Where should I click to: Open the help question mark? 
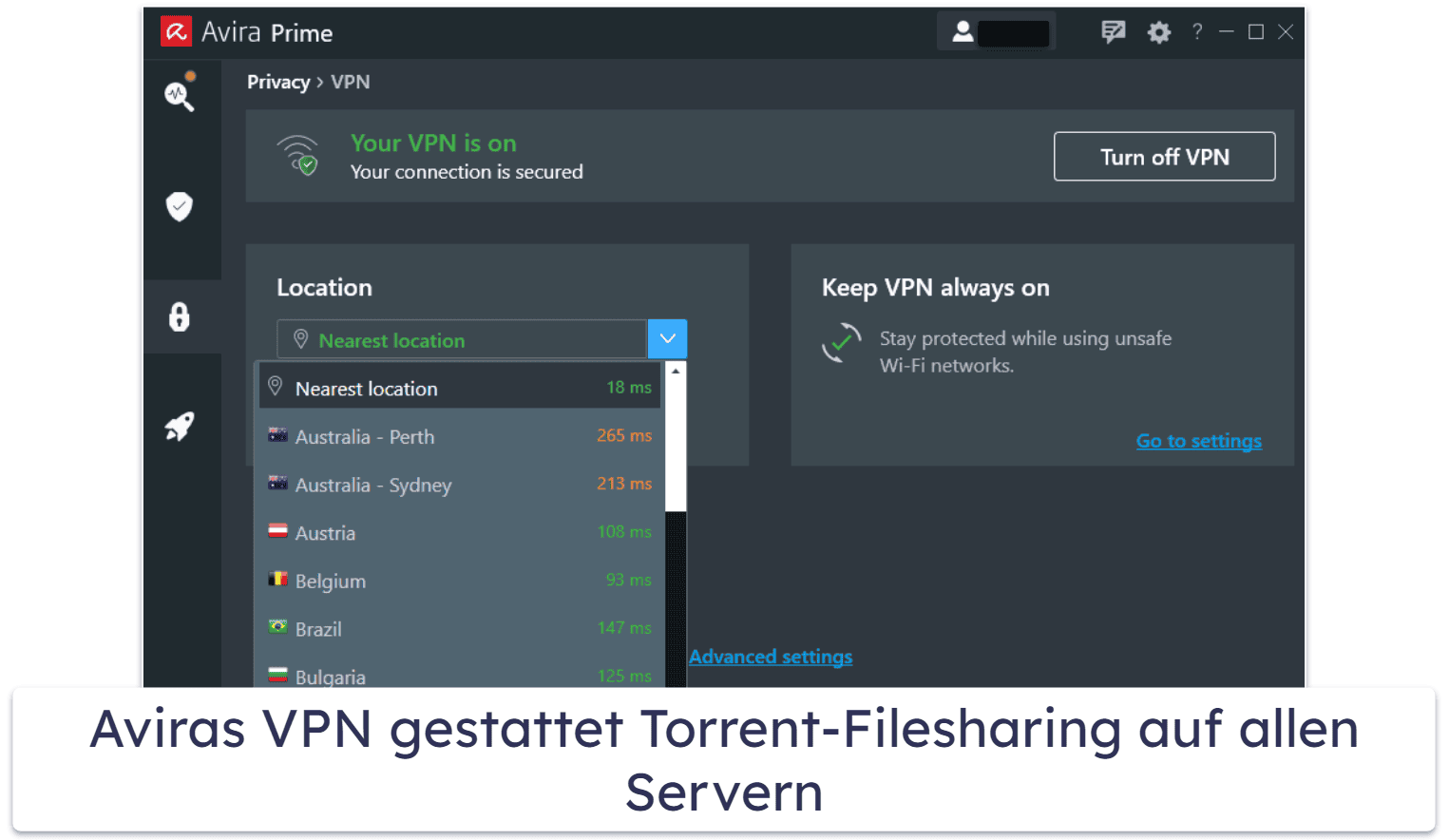1197,32
